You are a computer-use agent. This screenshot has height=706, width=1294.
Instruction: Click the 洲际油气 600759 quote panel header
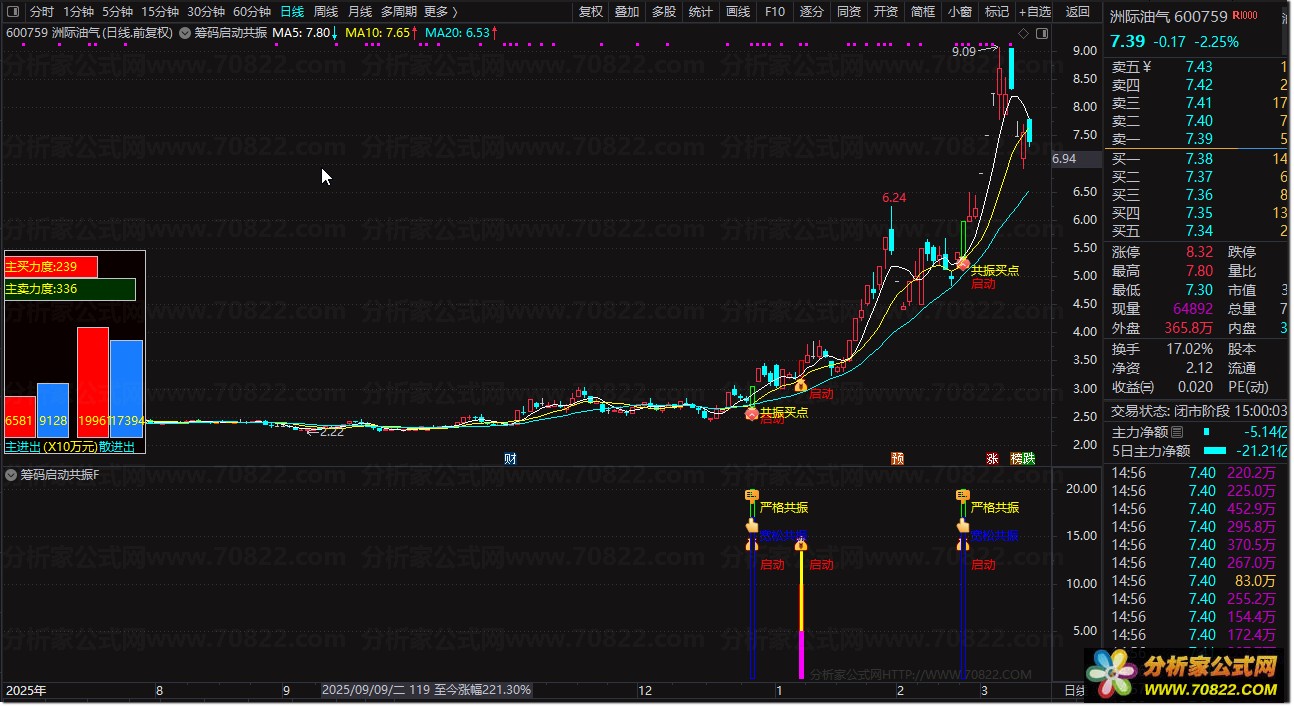1169,16
